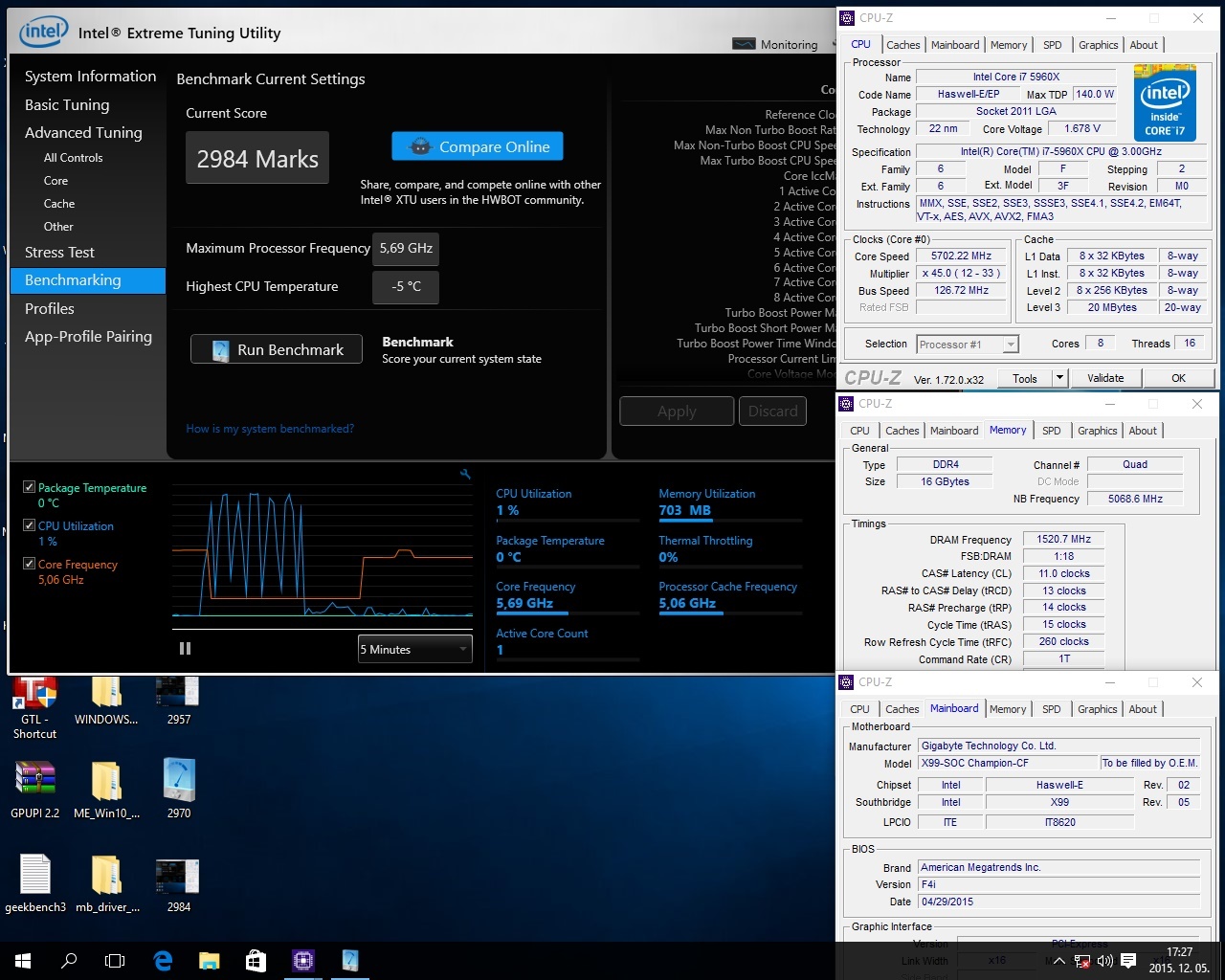Image resolution: width=1225 pixels, height=980 pixels.
Task: Open the geekbench3 text file
Action: 35,882
